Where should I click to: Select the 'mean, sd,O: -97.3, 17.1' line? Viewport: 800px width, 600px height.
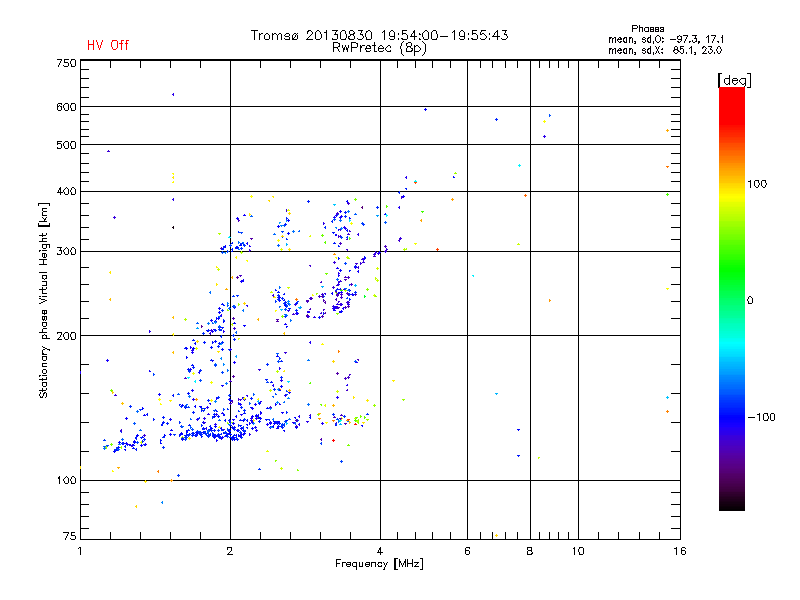pos(666,39)
